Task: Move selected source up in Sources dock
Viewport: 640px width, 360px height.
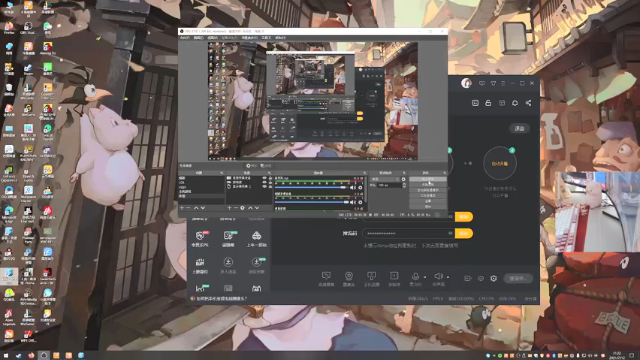Action: (x=250, y=208)
